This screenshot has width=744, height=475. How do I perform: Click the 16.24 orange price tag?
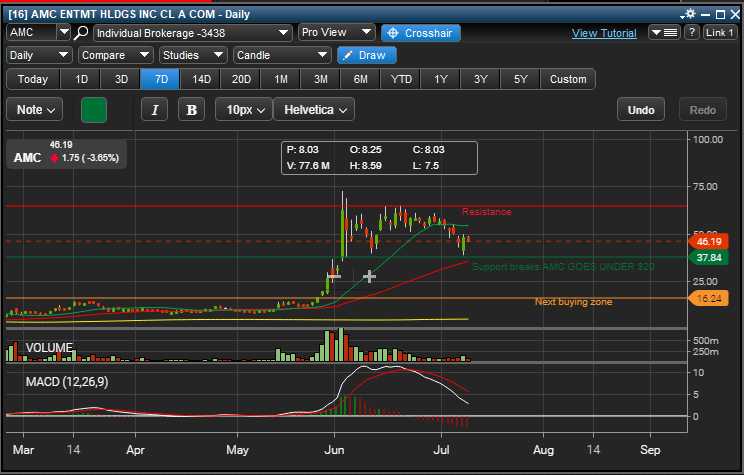pos(708,298)
